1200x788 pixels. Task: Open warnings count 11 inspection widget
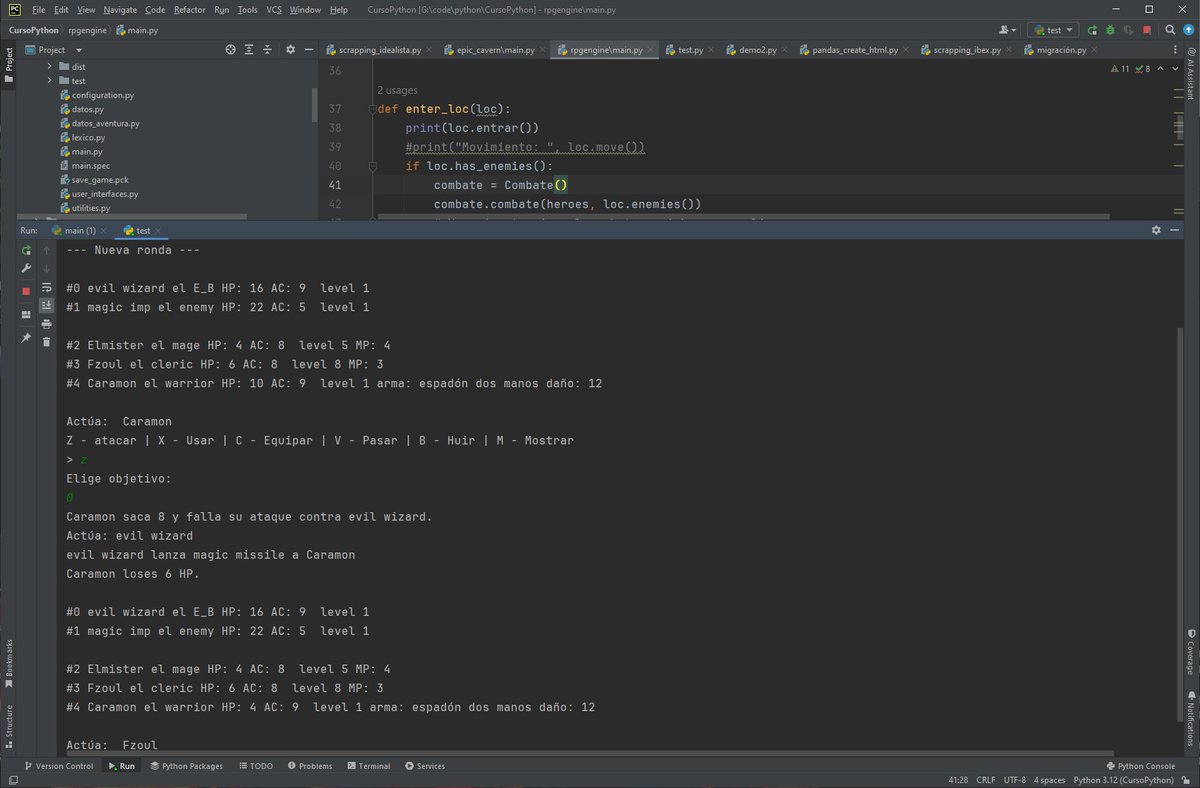1120,69
